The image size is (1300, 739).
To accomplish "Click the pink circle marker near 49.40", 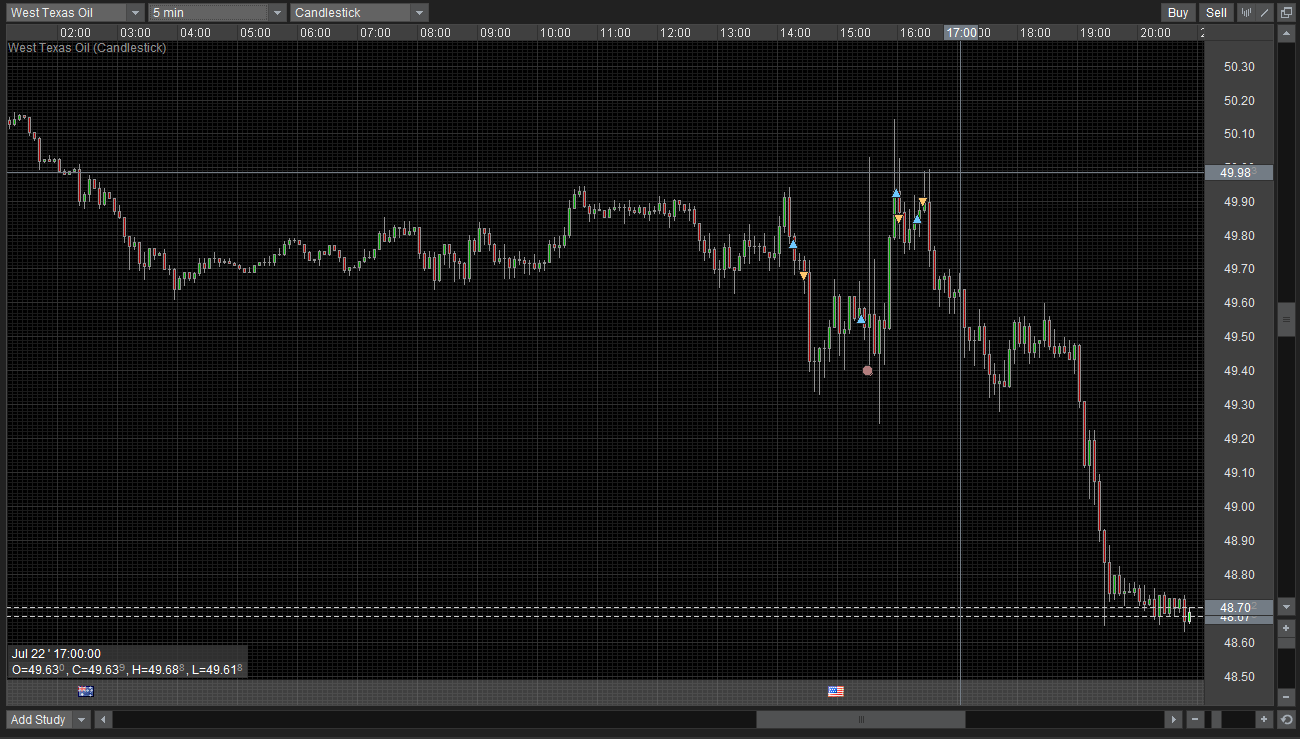I will [x=867, y=370].
